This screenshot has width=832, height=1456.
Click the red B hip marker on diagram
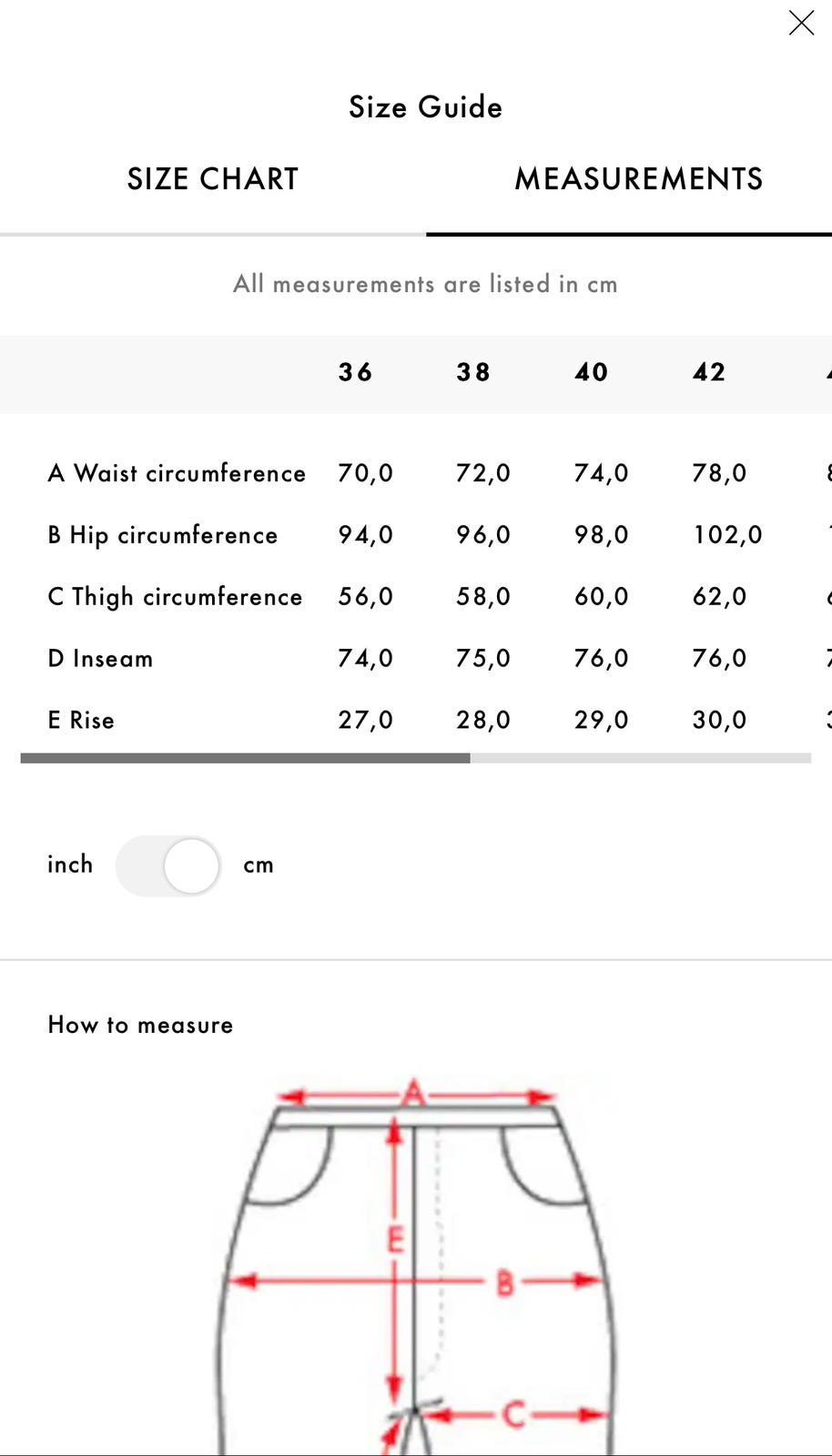504,1283
